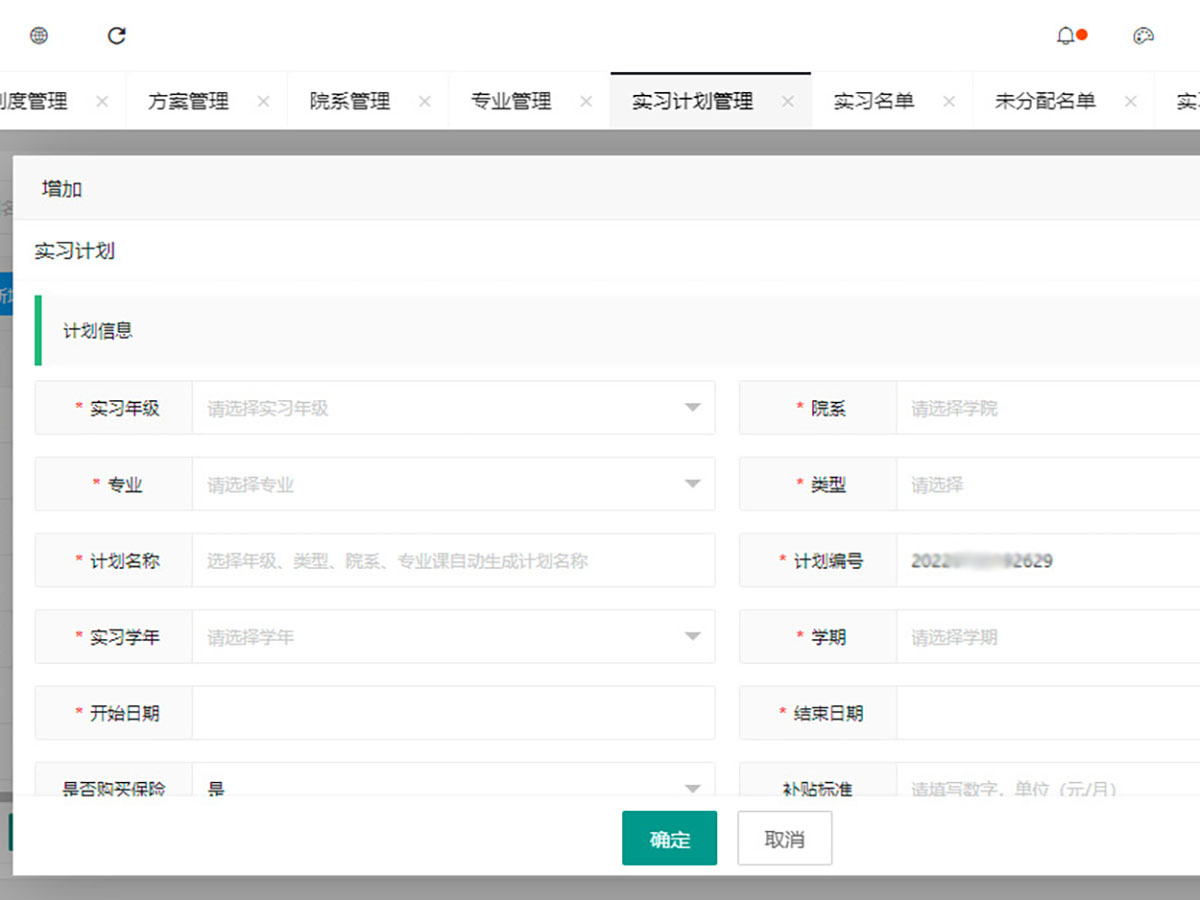
Task: Expand the 专业 dropdown
Action: pos(453,485)
